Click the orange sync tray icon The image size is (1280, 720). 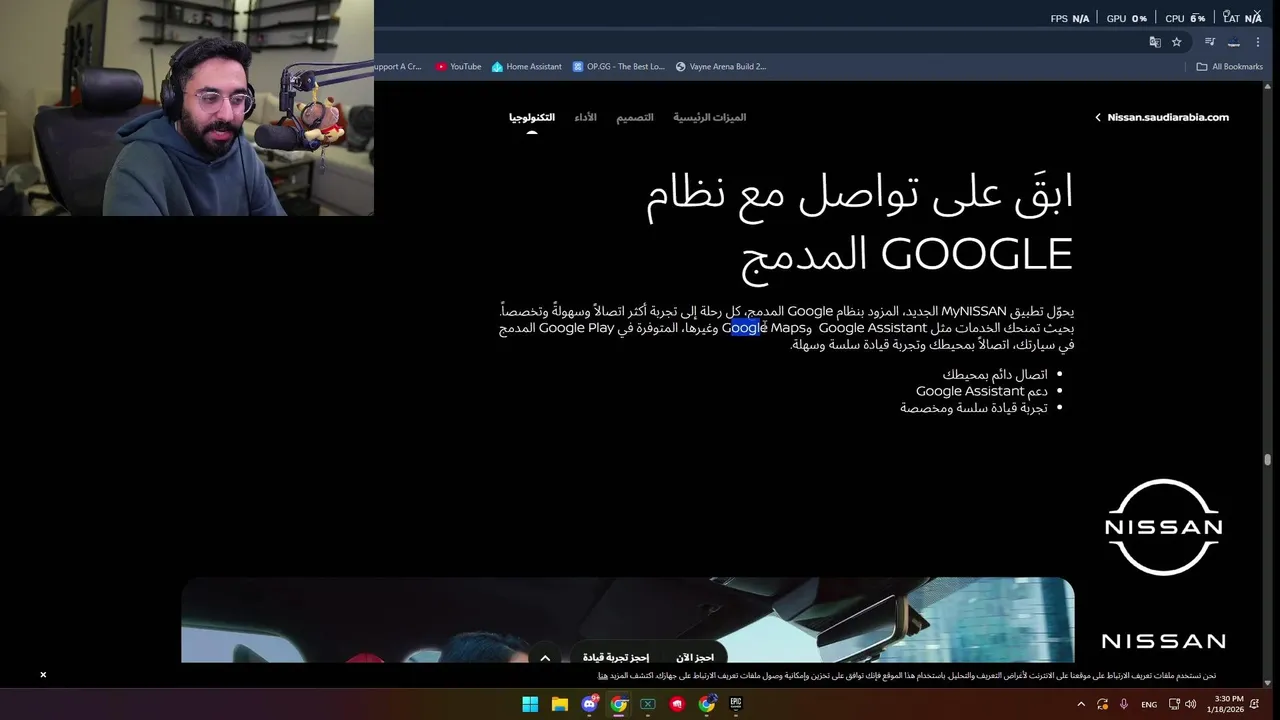pyautogui.click(x=1102, y=704)
